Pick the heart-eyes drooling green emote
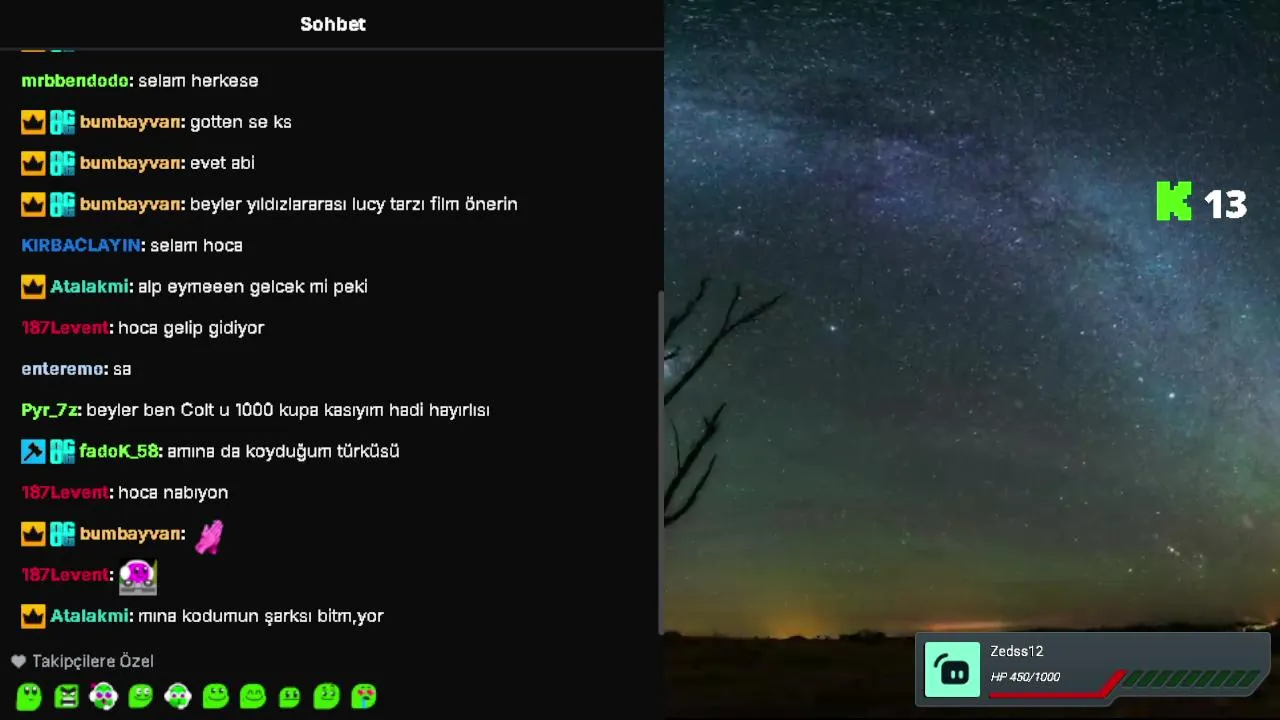The width and height of the screenshot is (1280, 720). tap(364, 696)
